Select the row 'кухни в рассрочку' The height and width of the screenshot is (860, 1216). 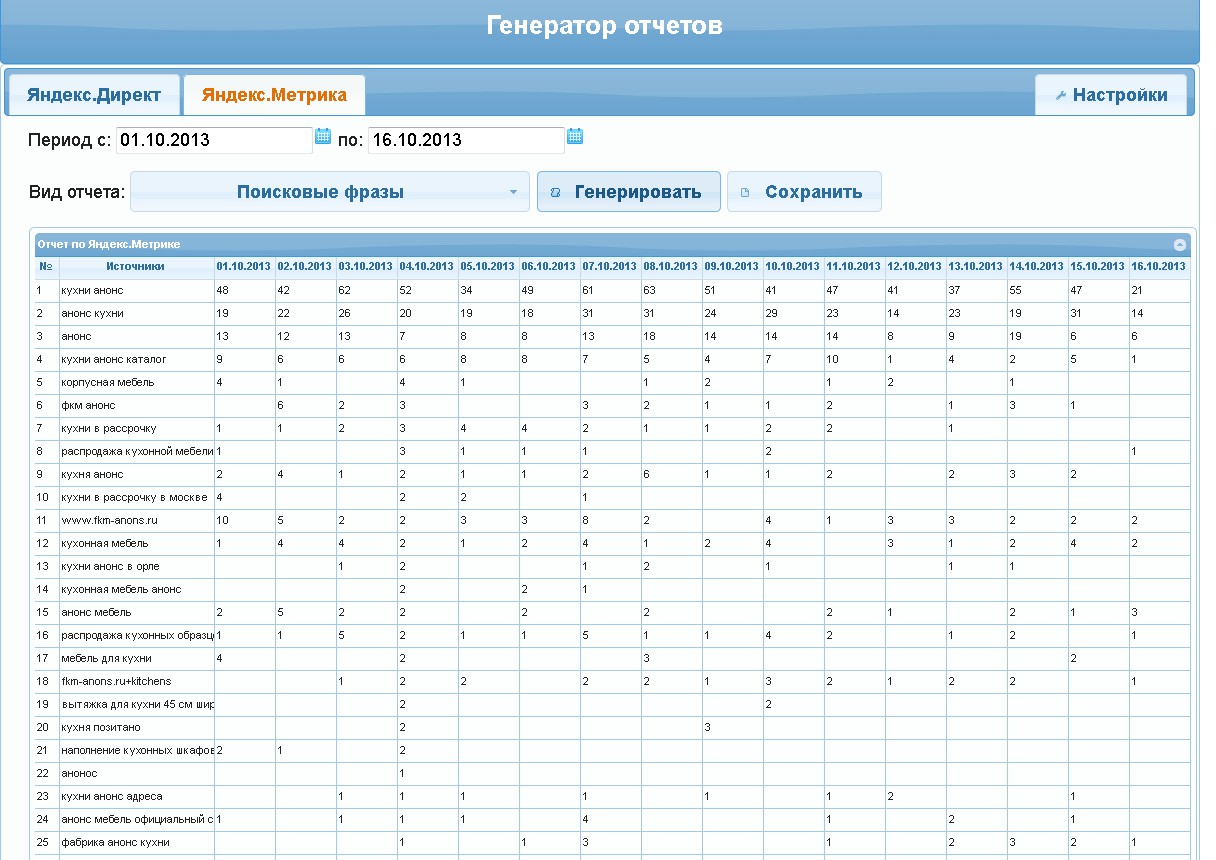(611, 429)
